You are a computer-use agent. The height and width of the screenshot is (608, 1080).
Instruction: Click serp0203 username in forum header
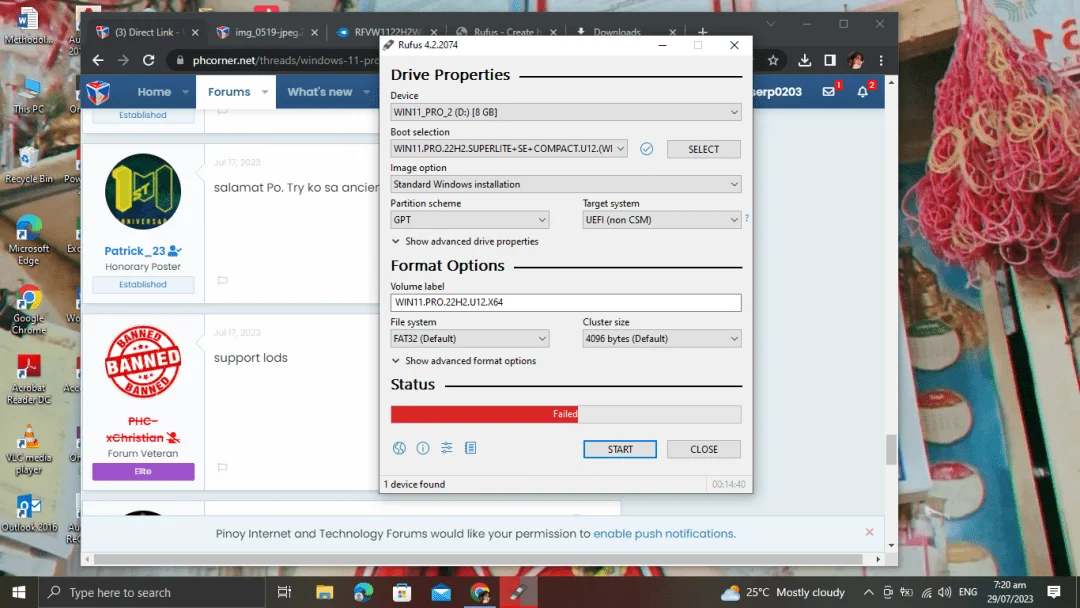[x=777, y=92]
